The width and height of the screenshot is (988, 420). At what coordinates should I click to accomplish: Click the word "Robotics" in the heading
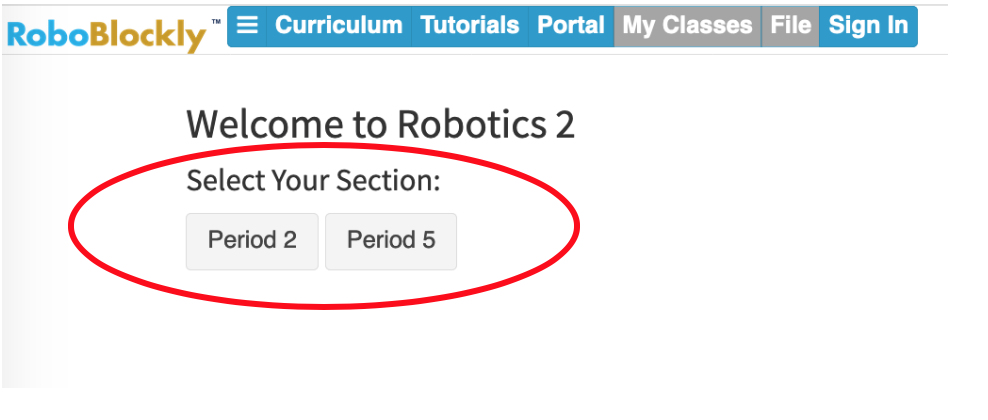pyautogui.click(x=472, y=124)
